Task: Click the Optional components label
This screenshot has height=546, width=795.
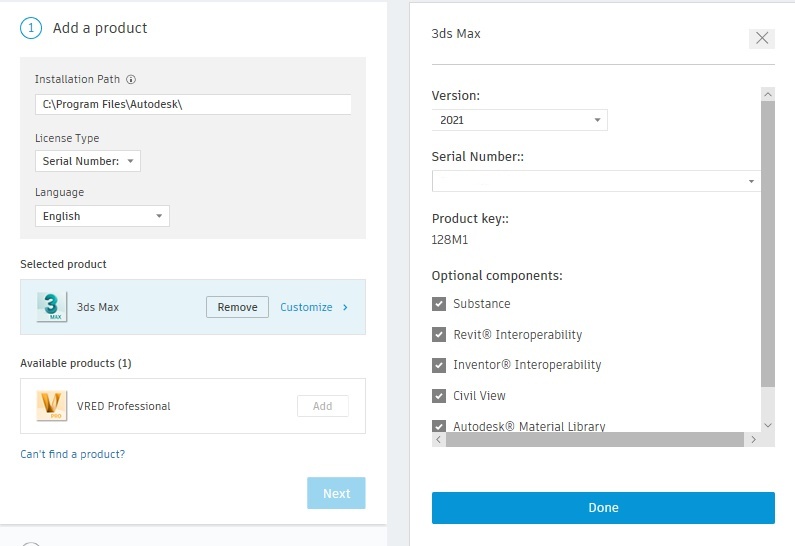Action: [497, 276]
